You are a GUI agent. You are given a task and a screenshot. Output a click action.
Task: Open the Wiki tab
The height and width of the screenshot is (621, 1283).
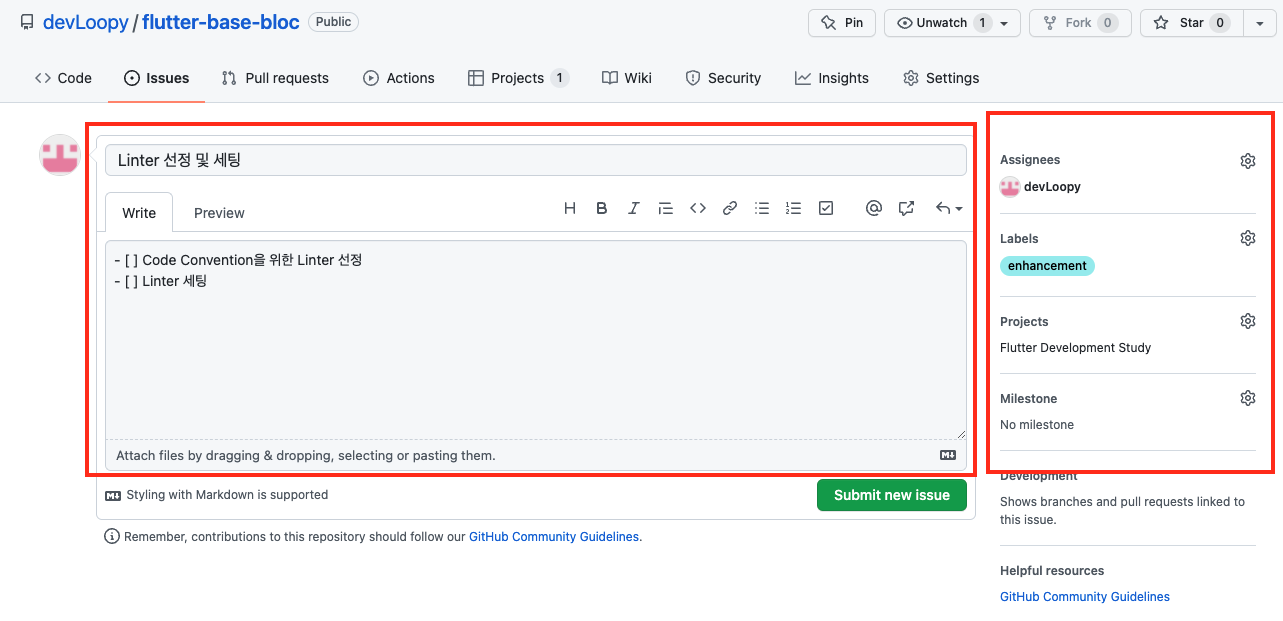pos(627,78)
